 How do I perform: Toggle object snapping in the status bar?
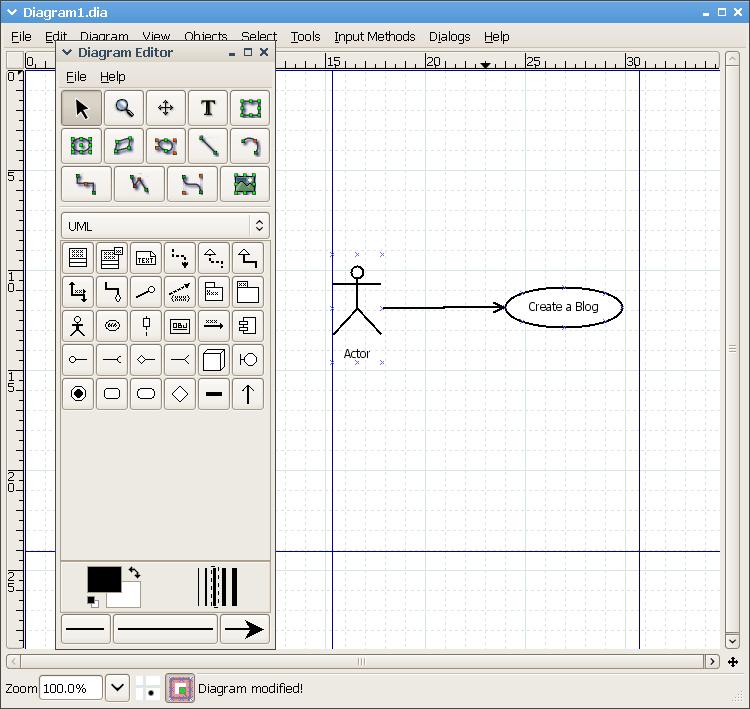180,688
